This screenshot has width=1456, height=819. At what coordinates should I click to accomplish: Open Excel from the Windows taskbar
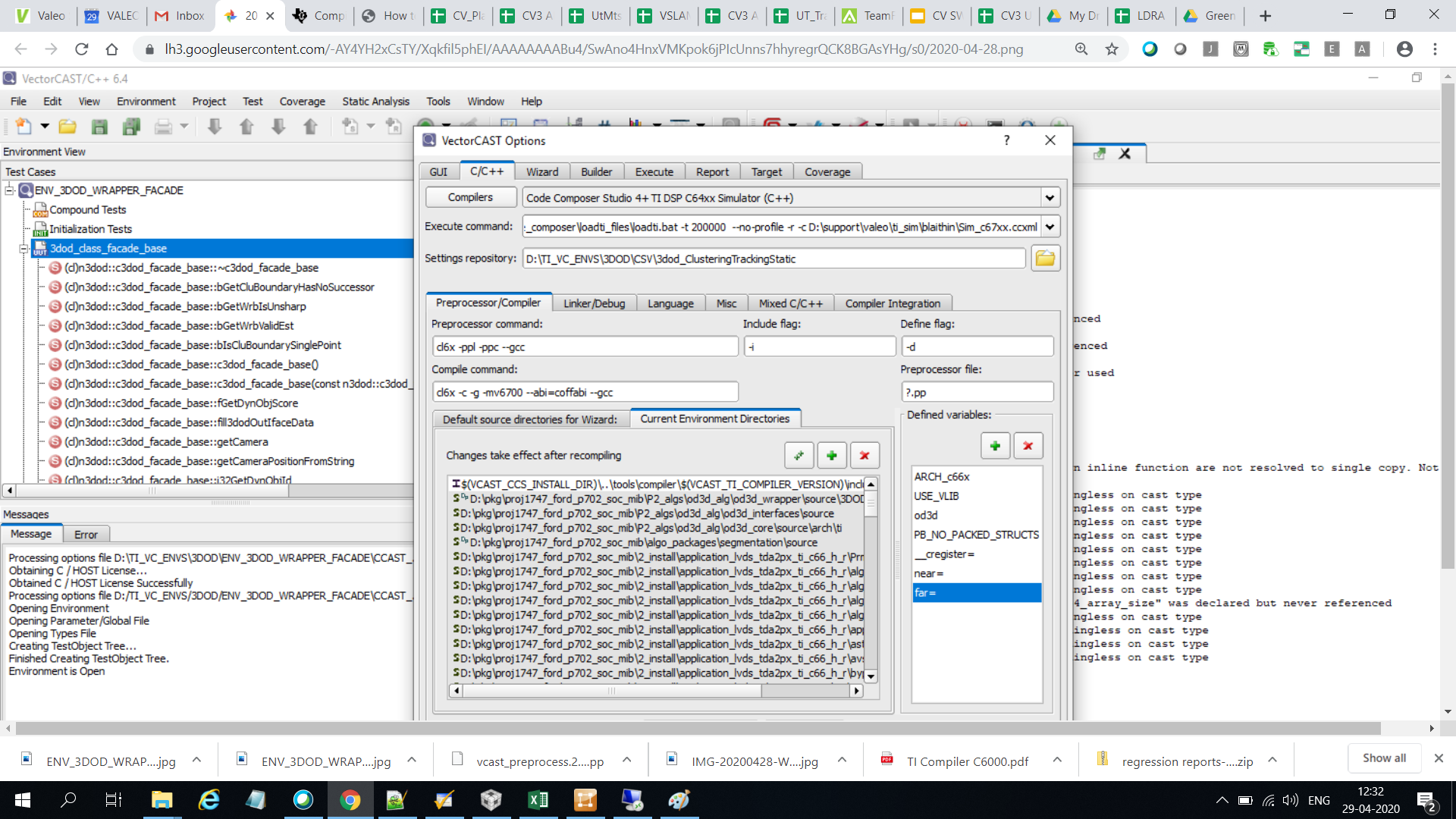click(x=538, y=800)
